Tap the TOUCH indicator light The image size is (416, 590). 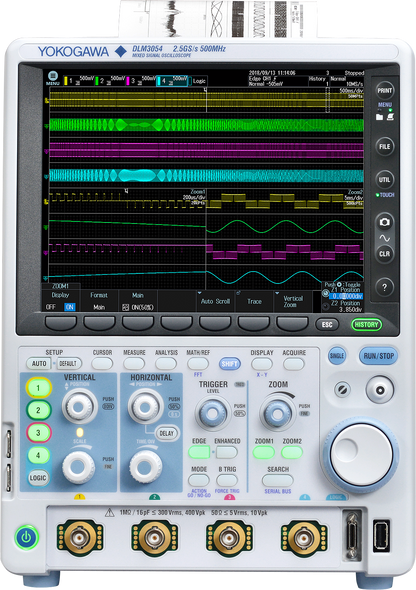pos(377,195)
